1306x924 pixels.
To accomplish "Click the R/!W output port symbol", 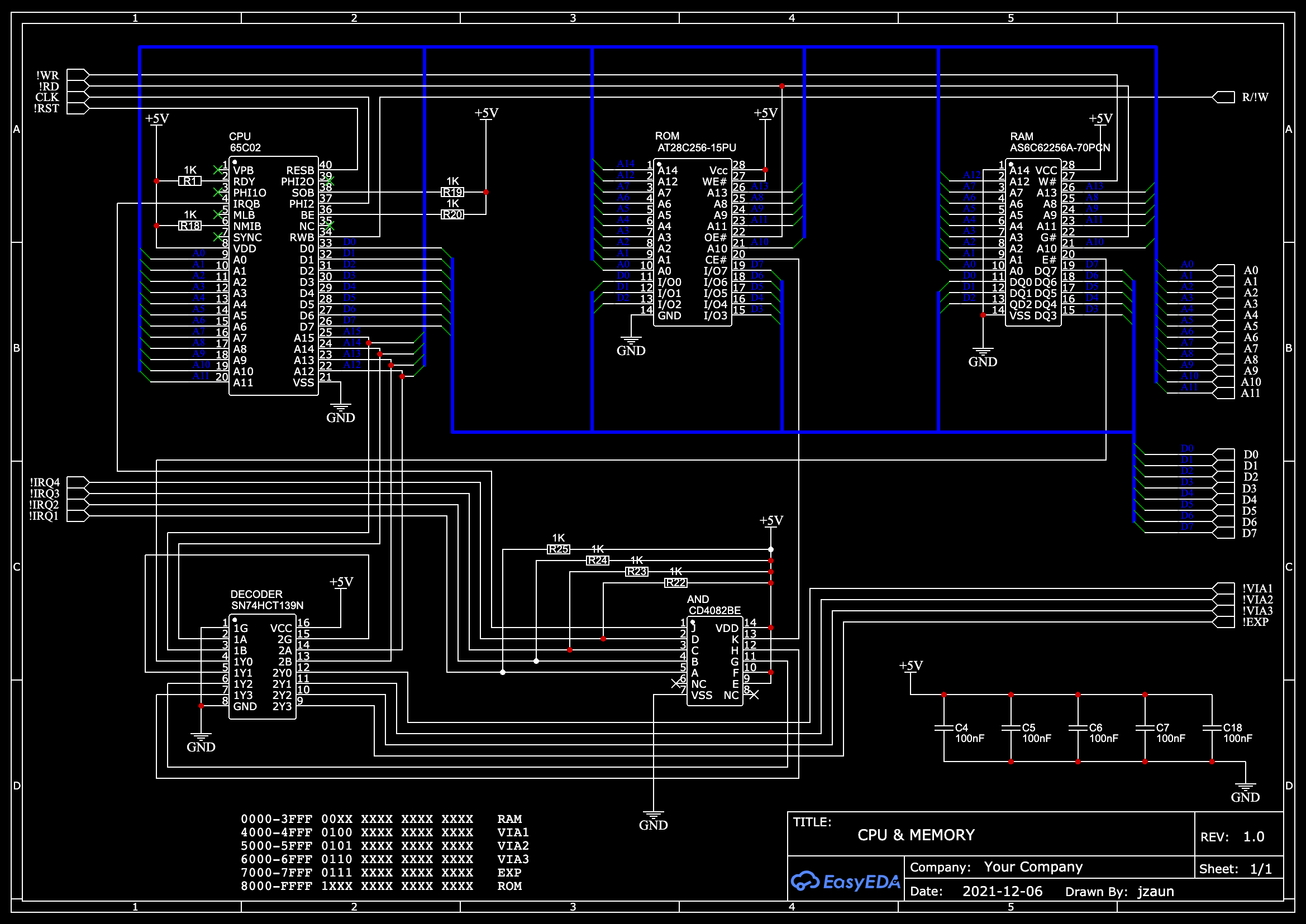I will 1223,97.
